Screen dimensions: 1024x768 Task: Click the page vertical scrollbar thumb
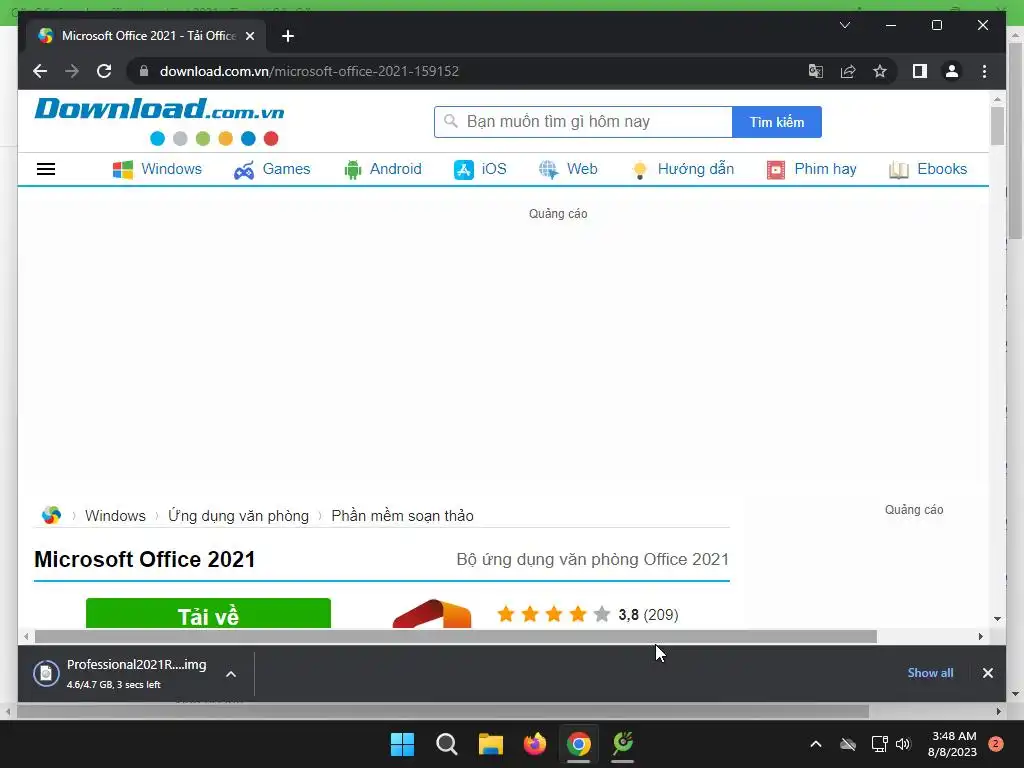[997, 125]
